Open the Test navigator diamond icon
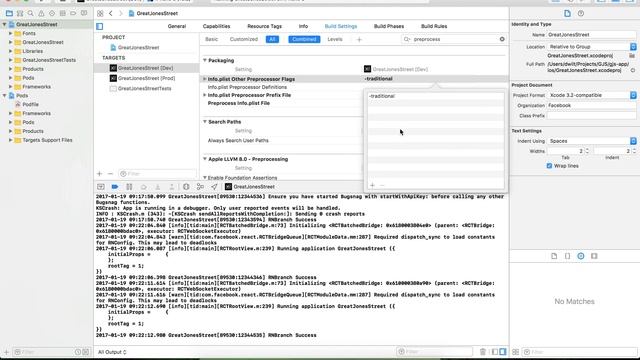The image size is (640, 360). click(x=52, y=13)
